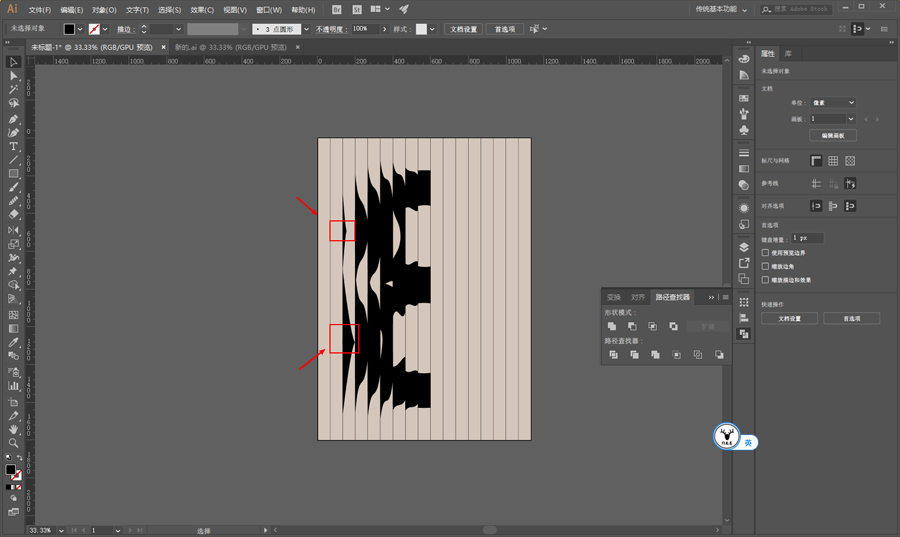Select the Hand tool
900x537 pixels.
click(13, 429)
